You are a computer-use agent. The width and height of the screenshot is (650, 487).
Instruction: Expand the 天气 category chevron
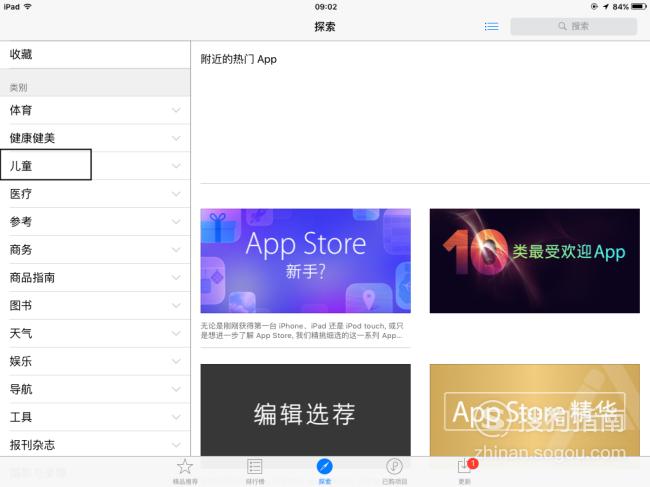(176, 333)
